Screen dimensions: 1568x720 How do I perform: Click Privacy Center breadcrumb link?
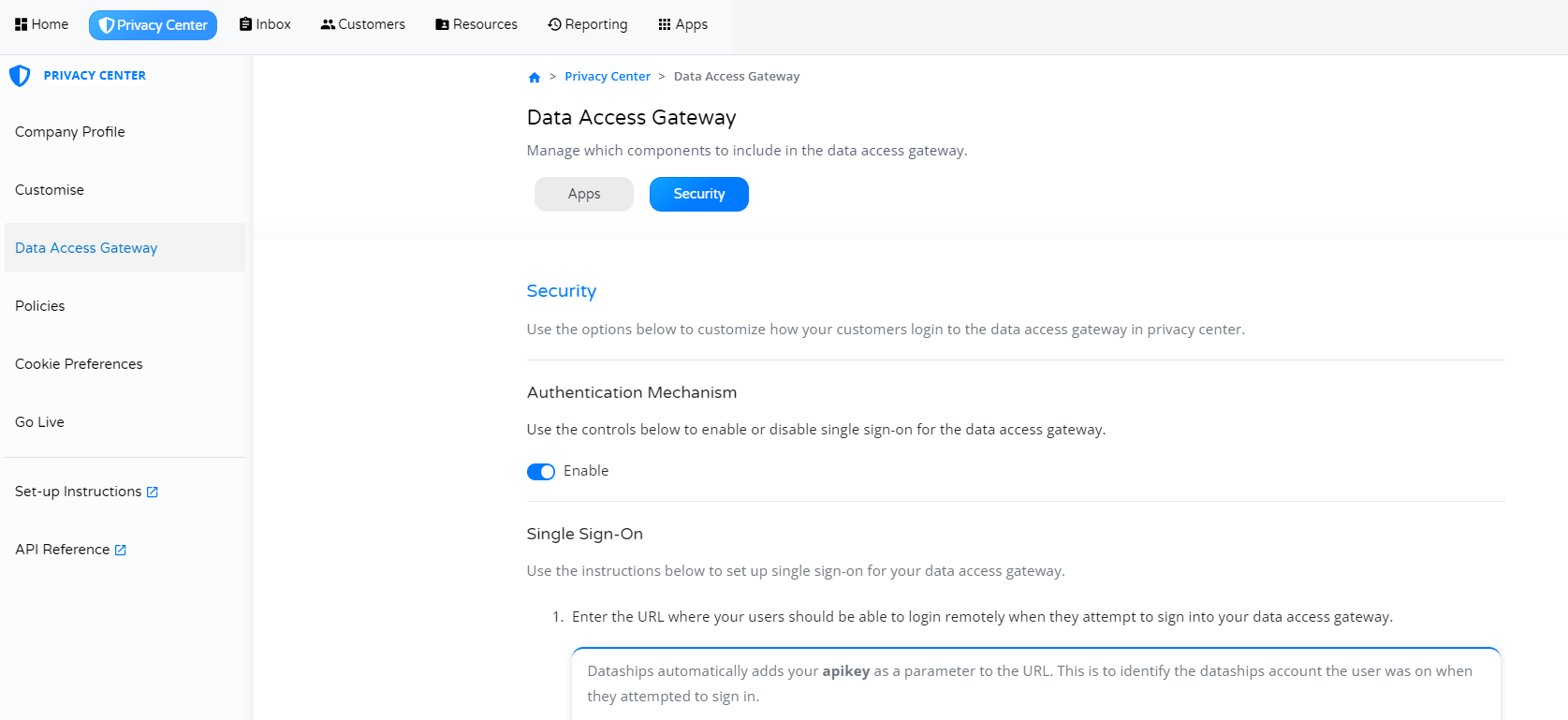(607, 77)
